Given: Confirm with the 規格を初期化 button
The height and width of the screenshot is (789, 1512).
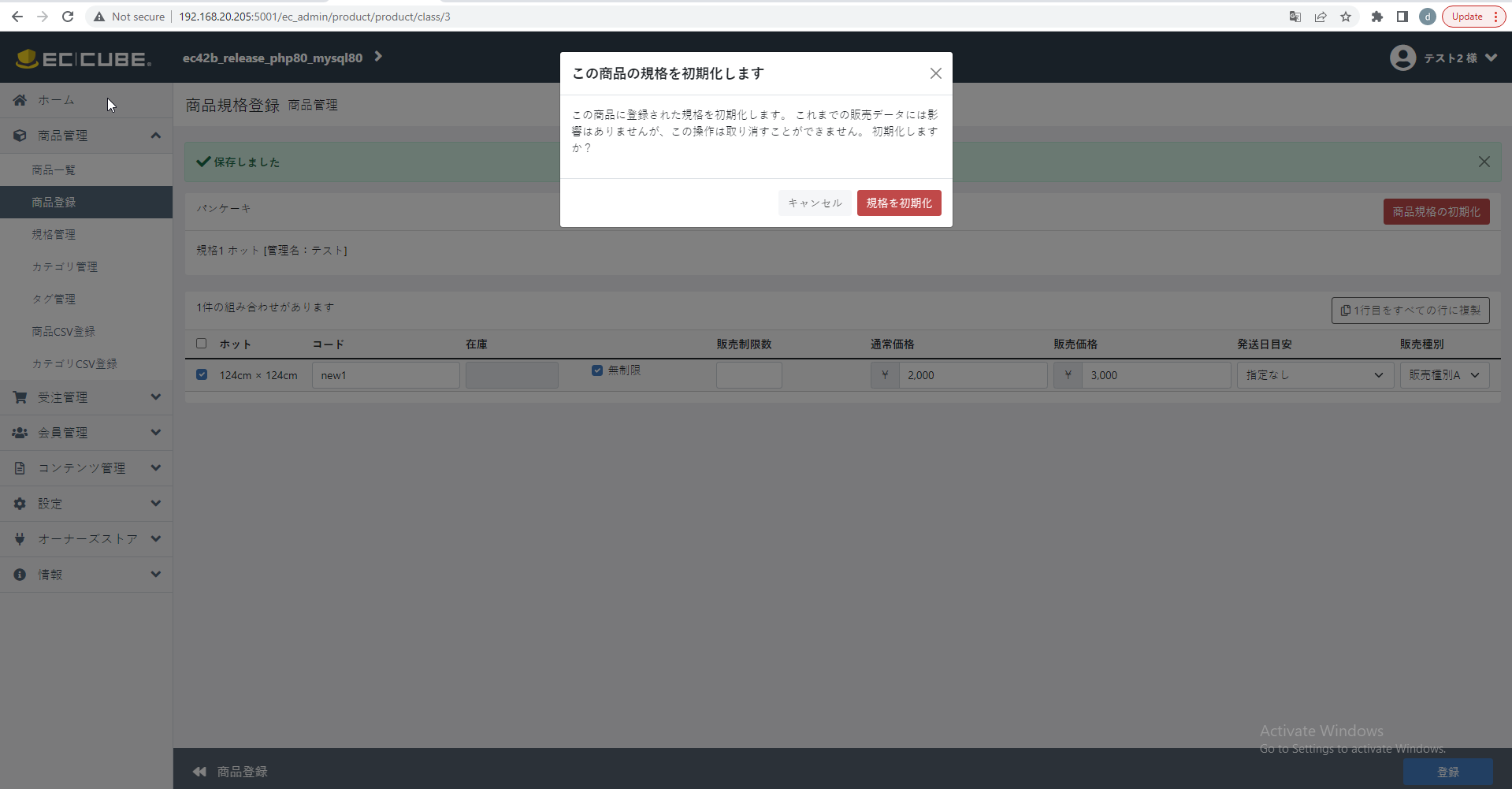Looking at the screenshot, I should (898, 203).
